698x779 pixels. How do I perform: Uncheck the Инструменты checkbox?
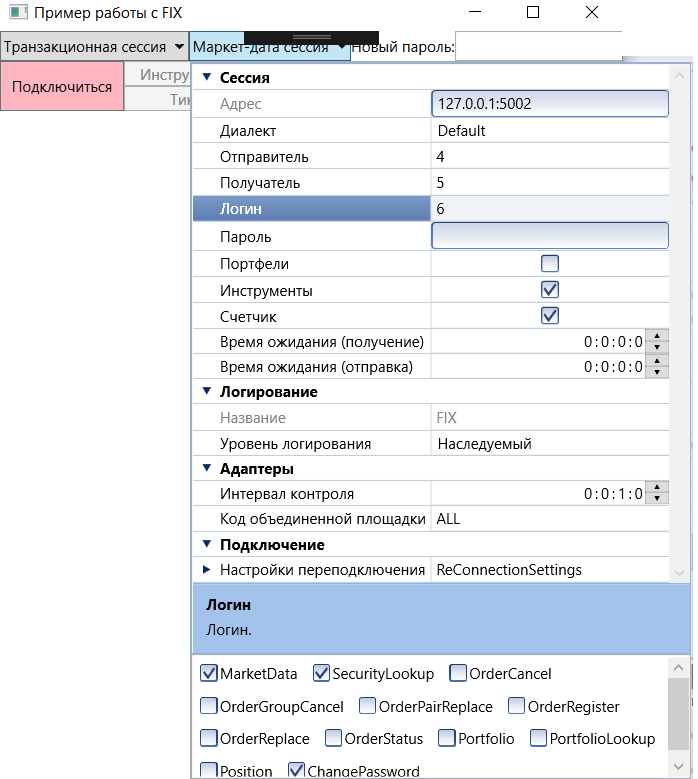tap(549, 290)
